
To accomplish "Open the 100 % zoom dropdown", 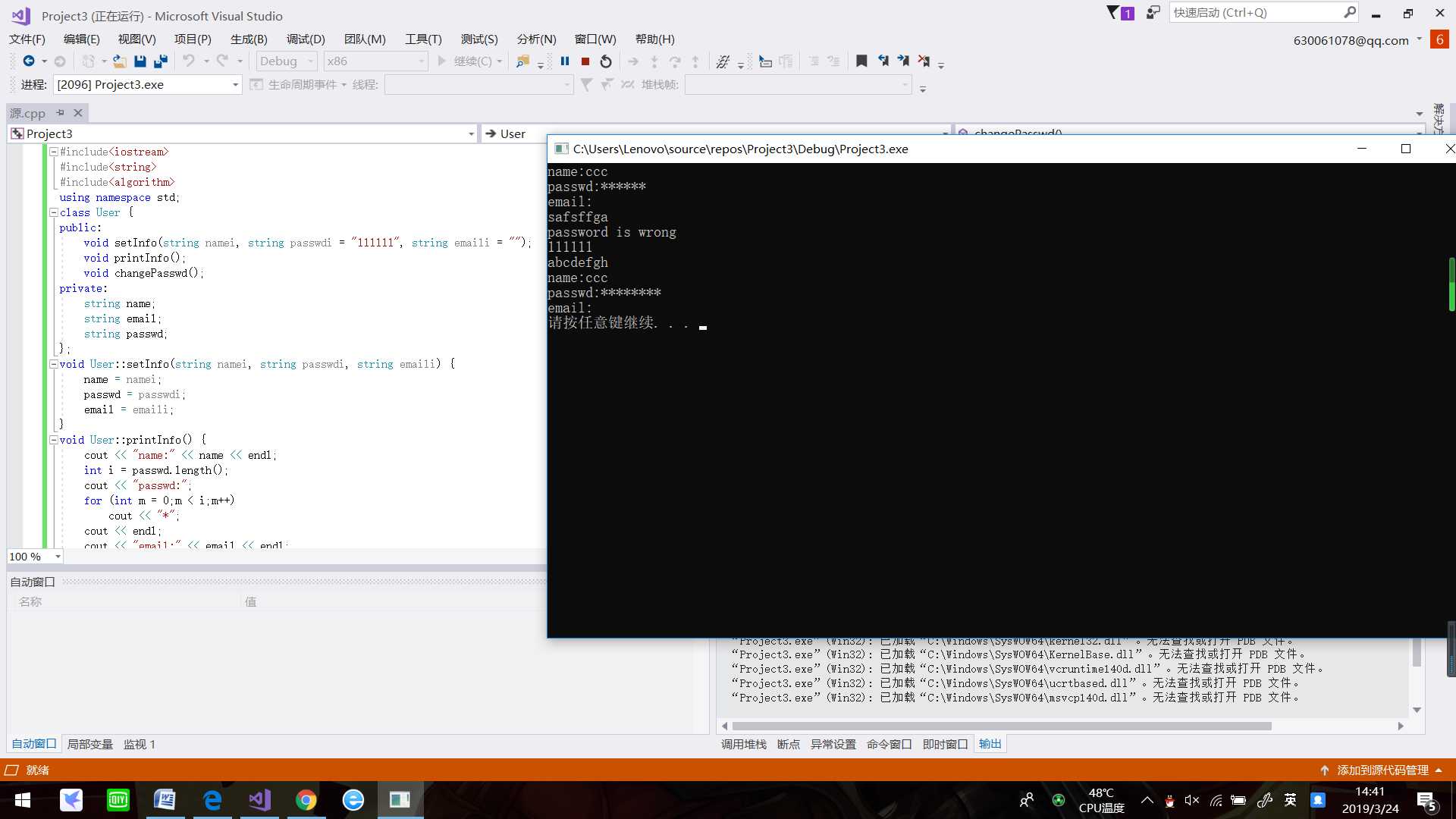I will pyautogui.click(x=35, y=557).
